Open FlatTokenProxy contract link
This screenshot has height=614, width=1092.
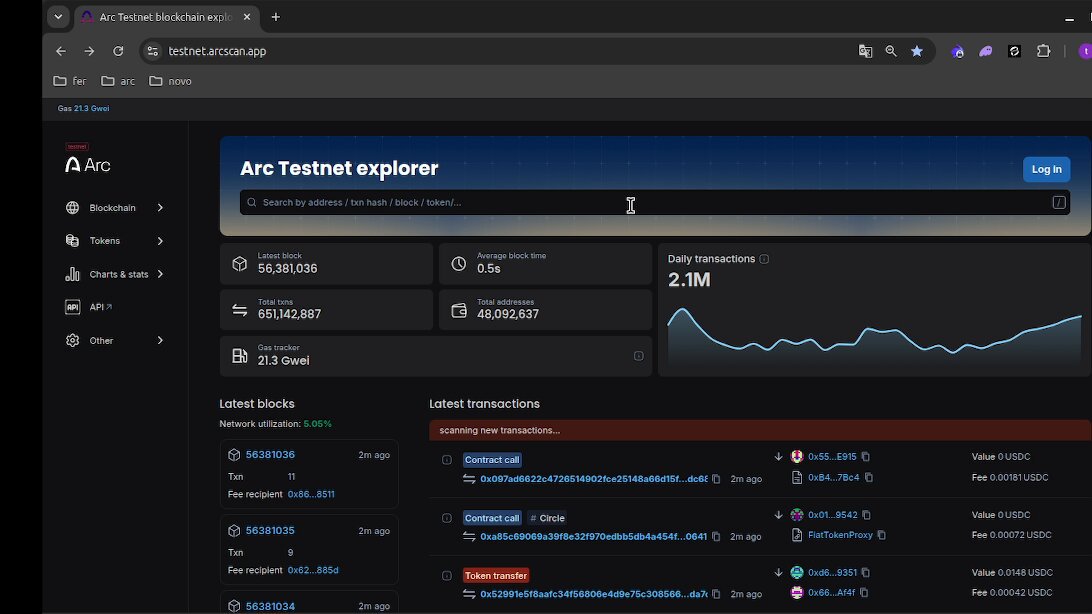point(840,535)
